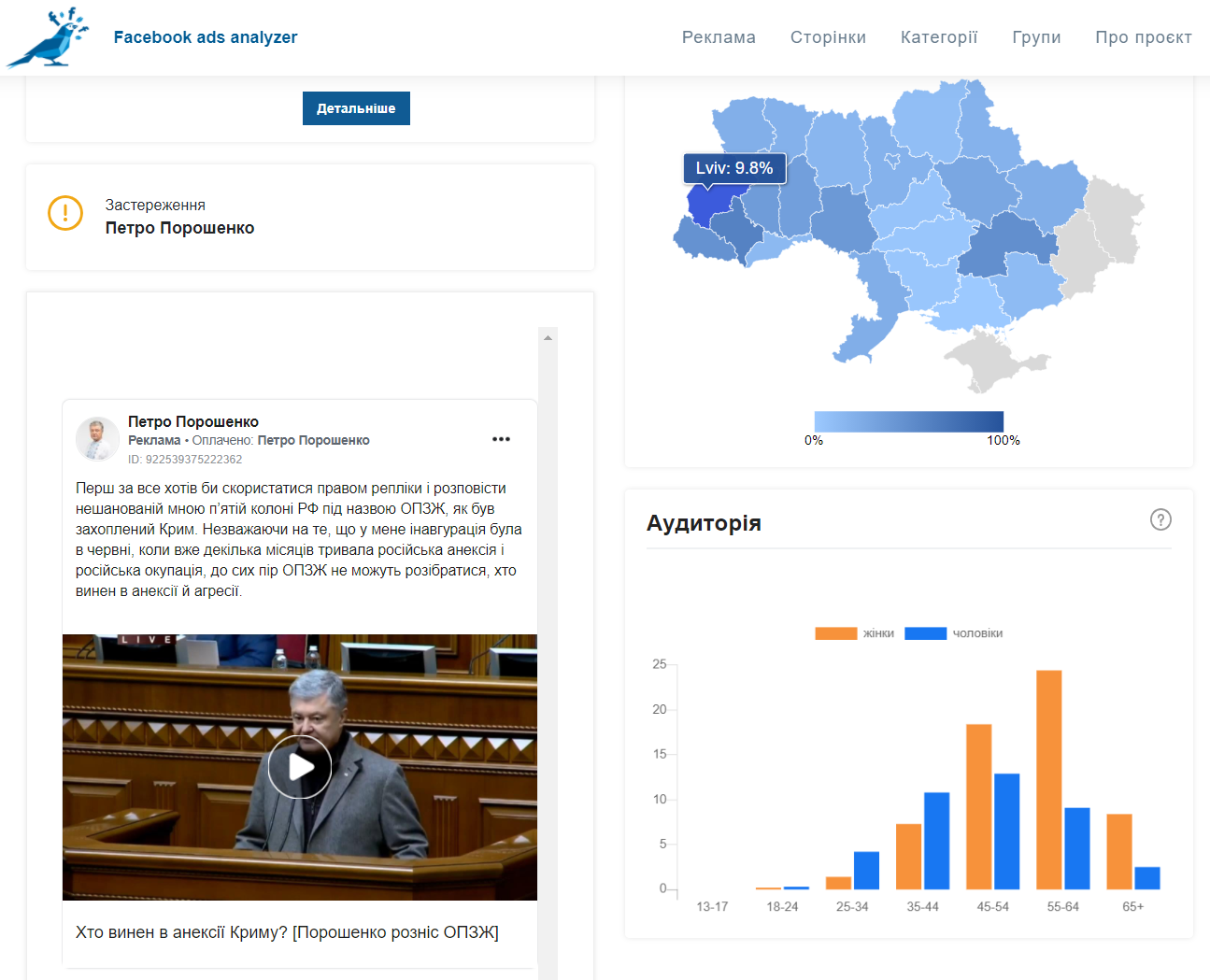Click the orange 45-54 women bar
1210x980 pixels.
(979, 806)
